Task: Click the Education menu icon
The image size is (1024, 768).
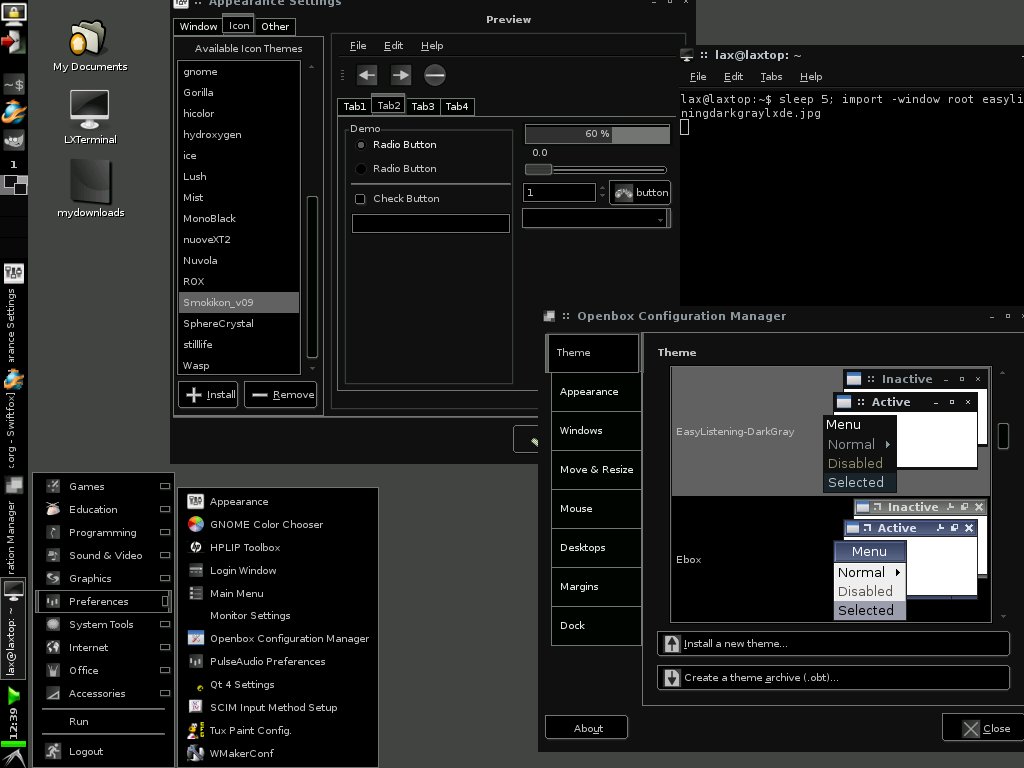Action: 54,509
